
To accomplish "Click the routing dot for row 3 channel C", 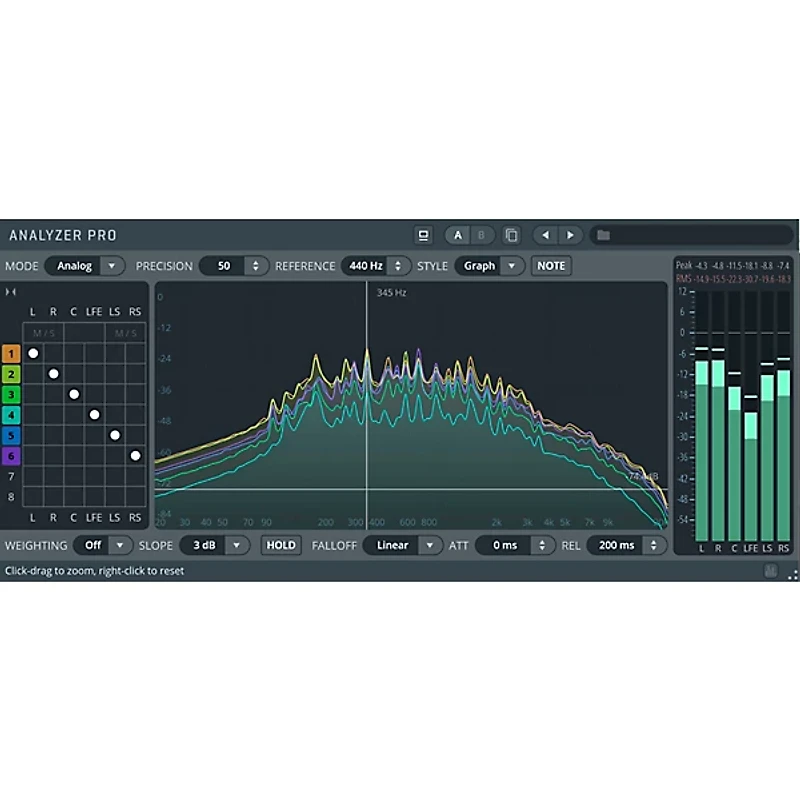I will 74,394.
